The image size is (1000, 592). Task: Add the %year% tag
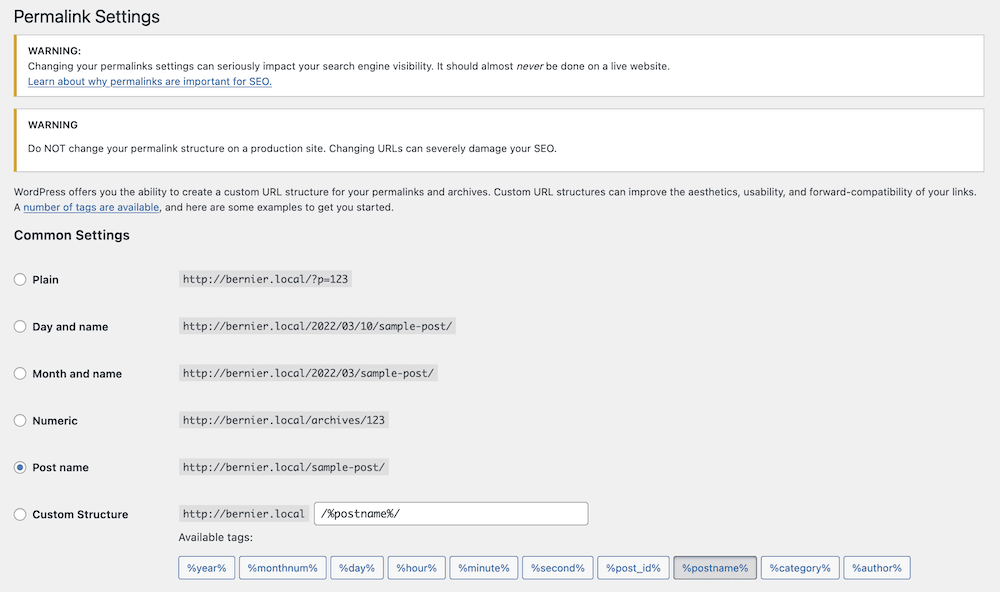tap(206, 568)
